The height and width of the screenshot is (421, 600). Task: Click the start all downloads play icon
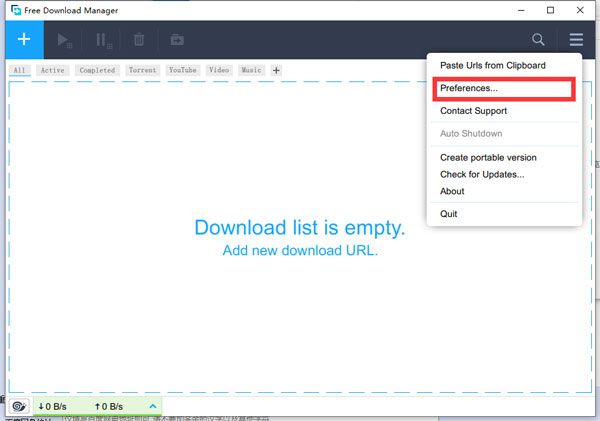coord(64,40)
